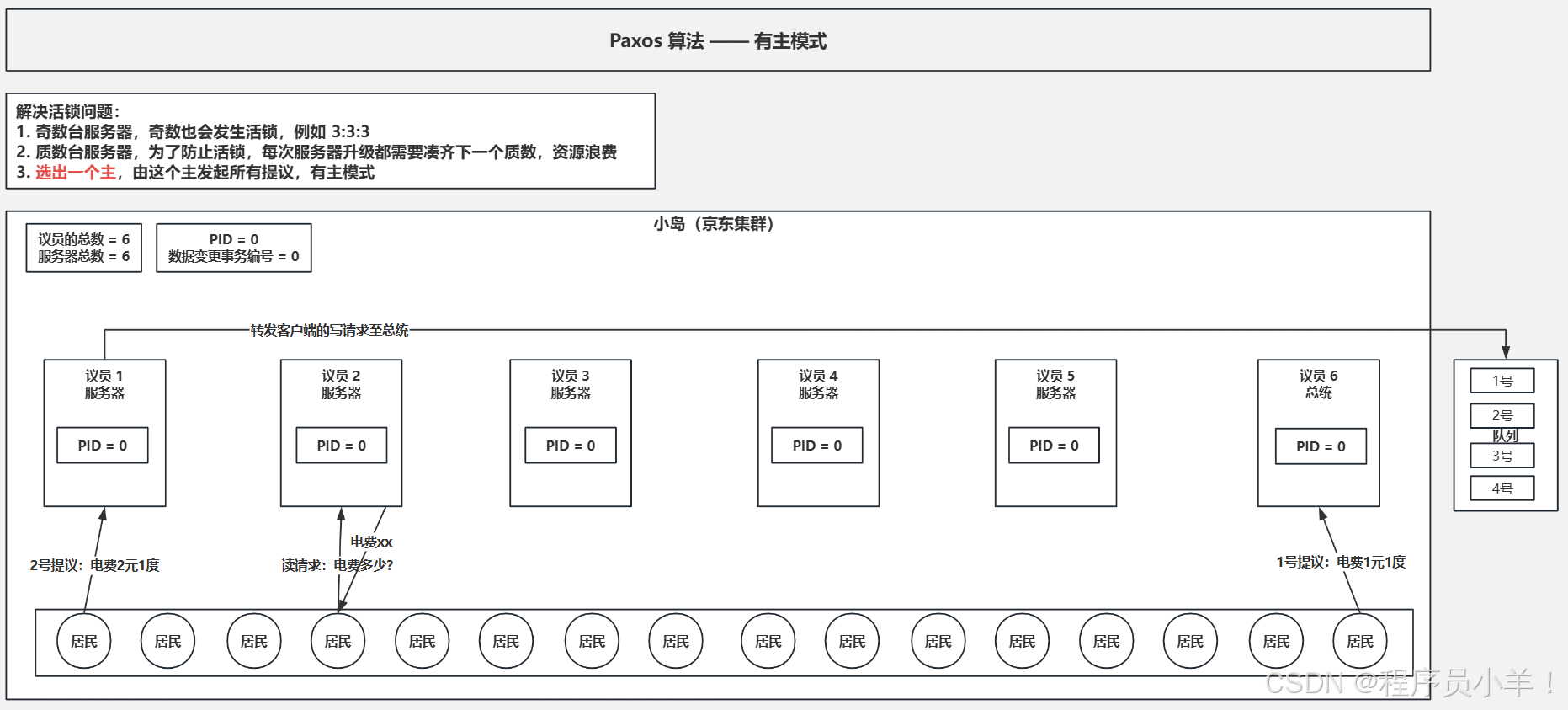Click the title "Paxos 算法 —— 有主模式"
The height and width of the screenshot is (710, 1568).
(718, 40)
